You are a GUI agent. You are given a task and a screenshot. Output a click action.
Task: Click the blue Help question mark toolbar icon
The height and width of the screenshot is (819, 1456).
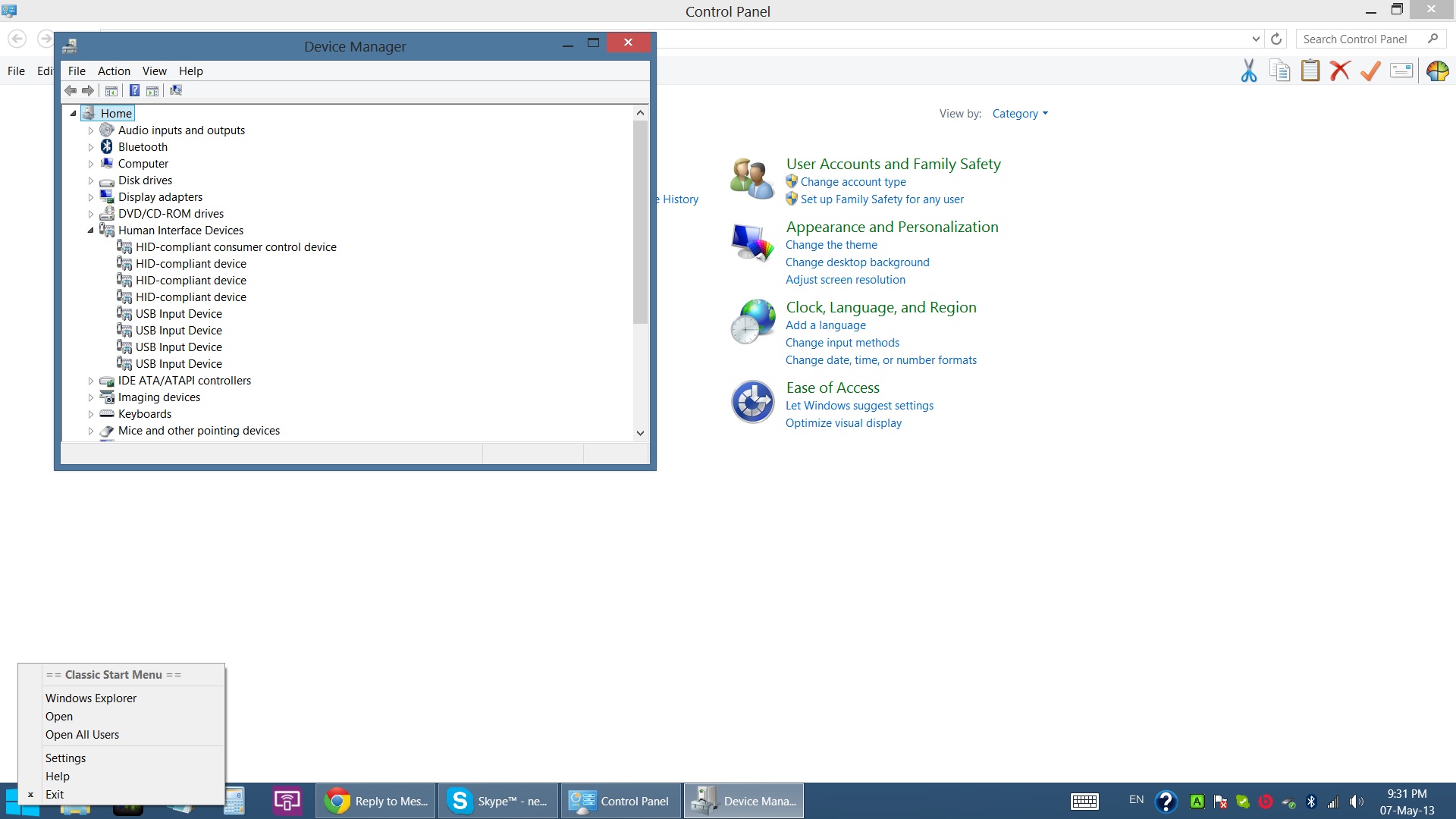tap(134, 91)
